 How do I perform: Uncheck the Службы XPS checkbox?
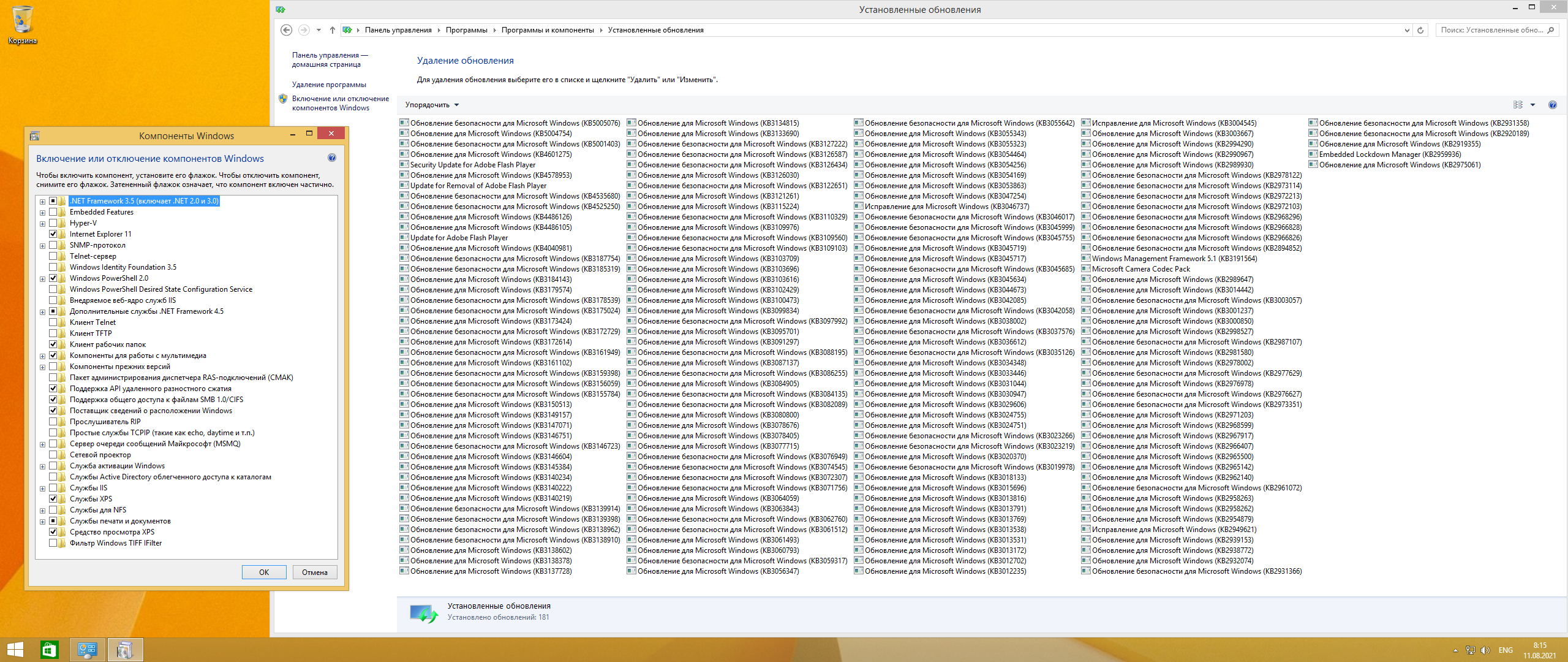53,499
